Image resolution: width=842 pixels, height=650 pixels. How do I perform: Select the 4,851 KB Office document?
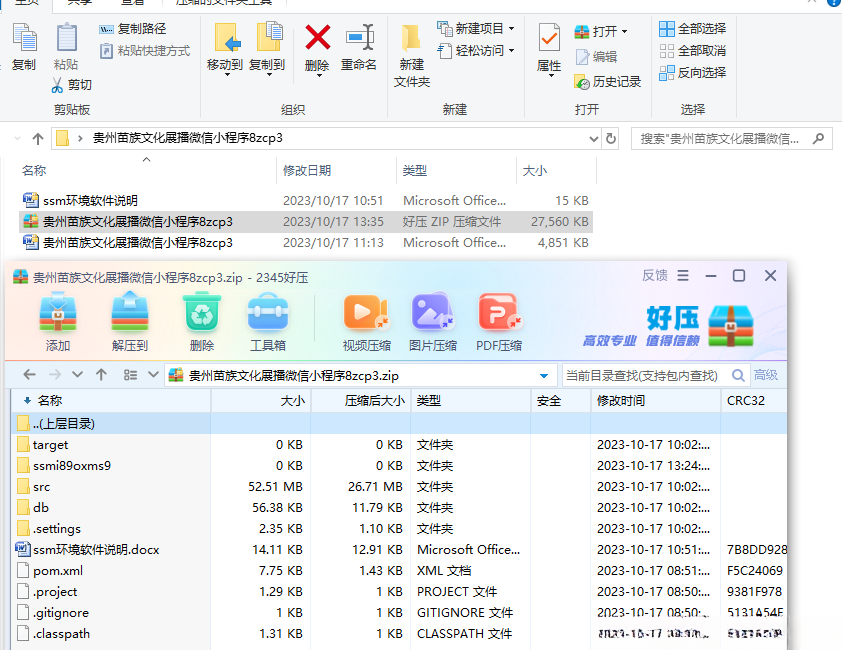306,243
